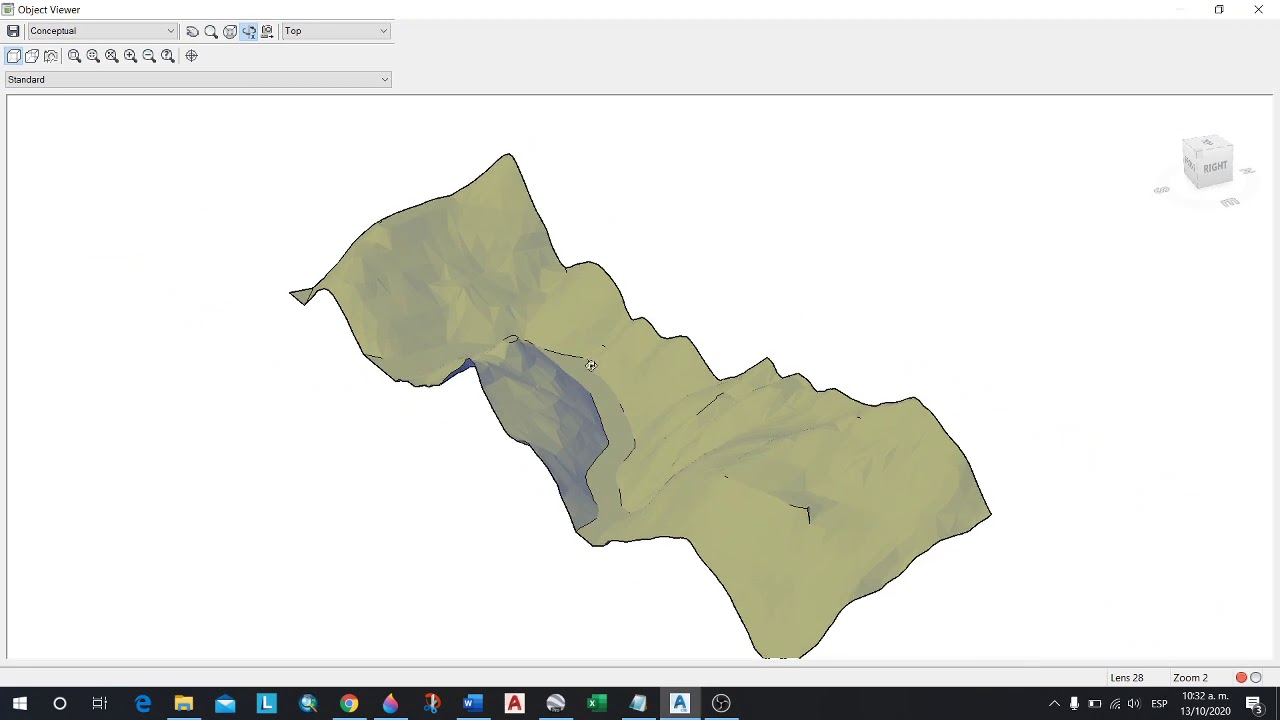Click the Lens 28 status text
The width and height of the screenshot is (1280, 720).
[x=1126, y=678]
